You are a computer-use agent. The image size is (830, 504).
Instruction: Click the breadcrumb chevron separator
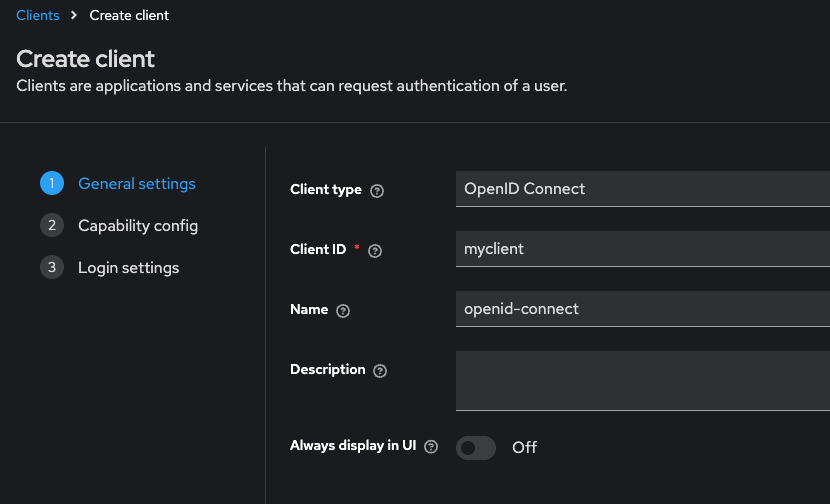point(74,15)
